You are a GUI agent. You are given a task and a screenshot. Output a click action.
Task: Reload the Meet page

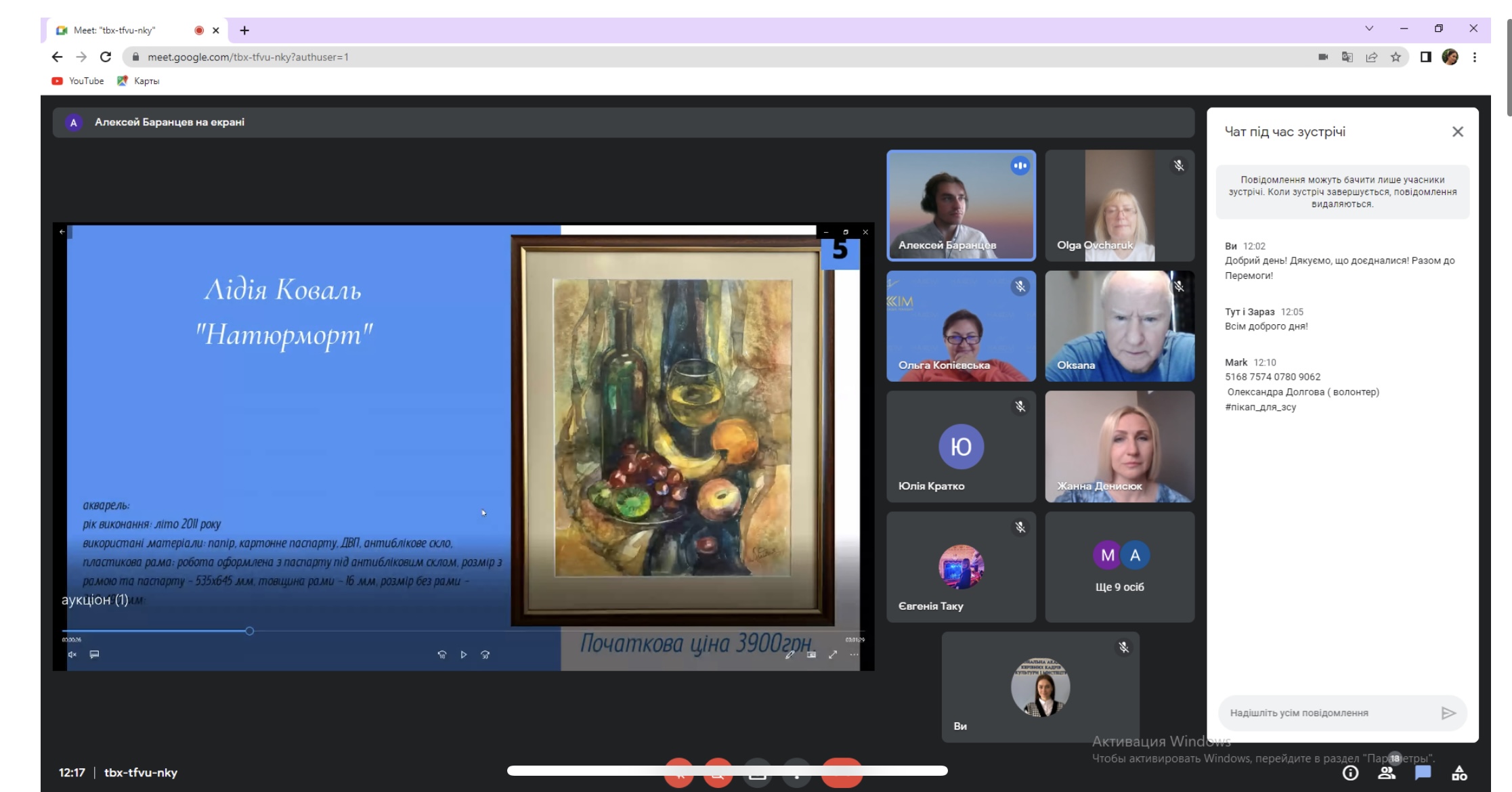click(106, 58)
